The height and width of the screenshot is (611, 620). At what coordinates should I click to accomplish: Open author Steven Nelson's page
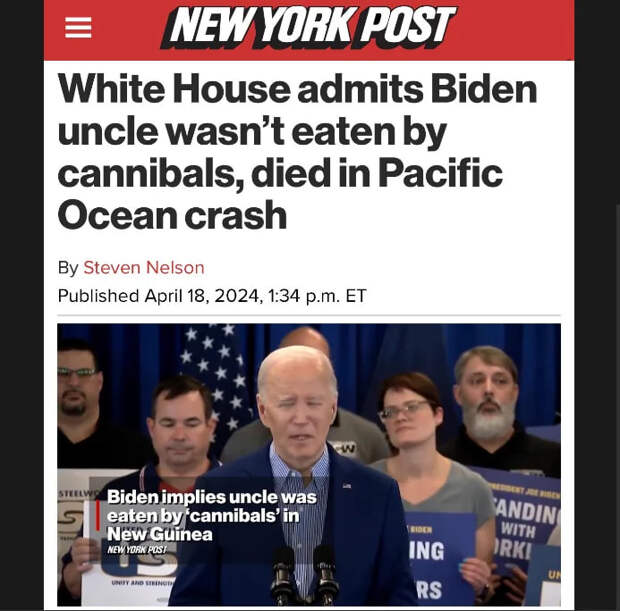pyautogui.click(x=144, y=268)
